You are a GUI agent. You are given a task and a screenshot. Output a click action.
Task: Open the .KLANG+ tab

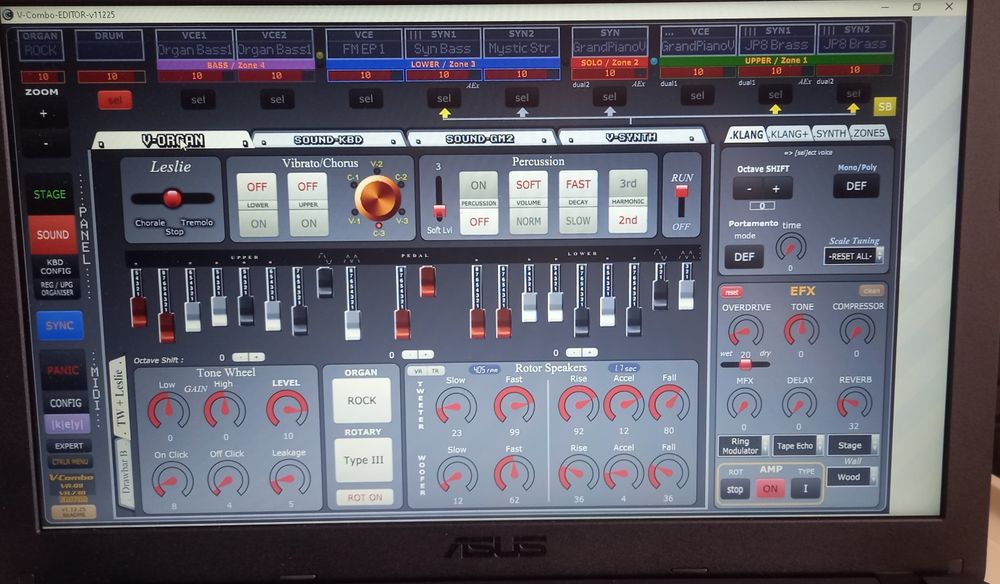[788, 134]
